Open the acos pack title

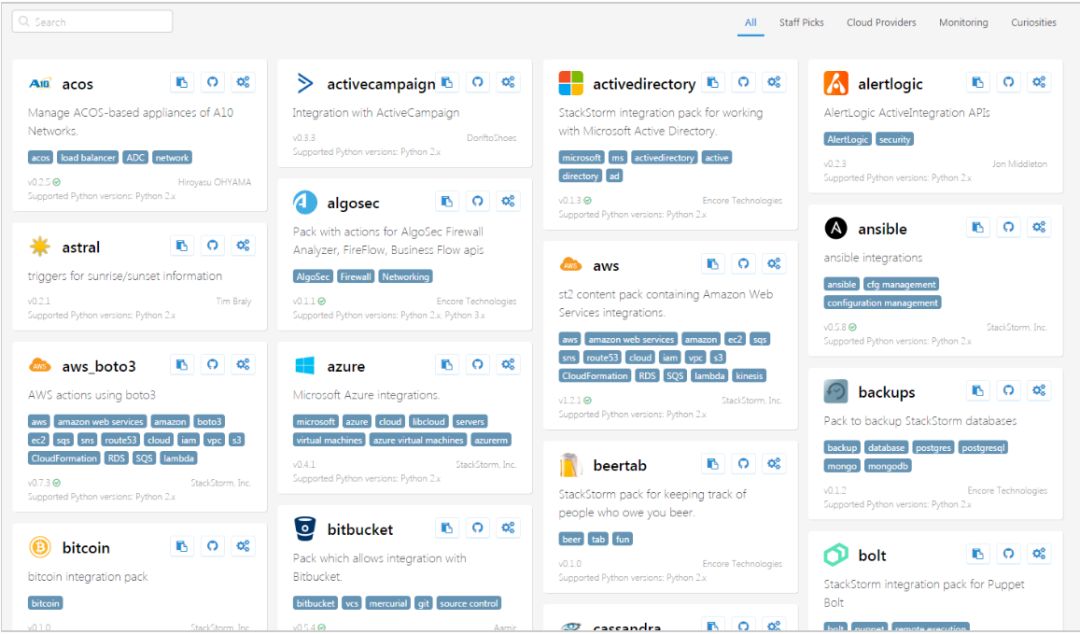point(77,84)
